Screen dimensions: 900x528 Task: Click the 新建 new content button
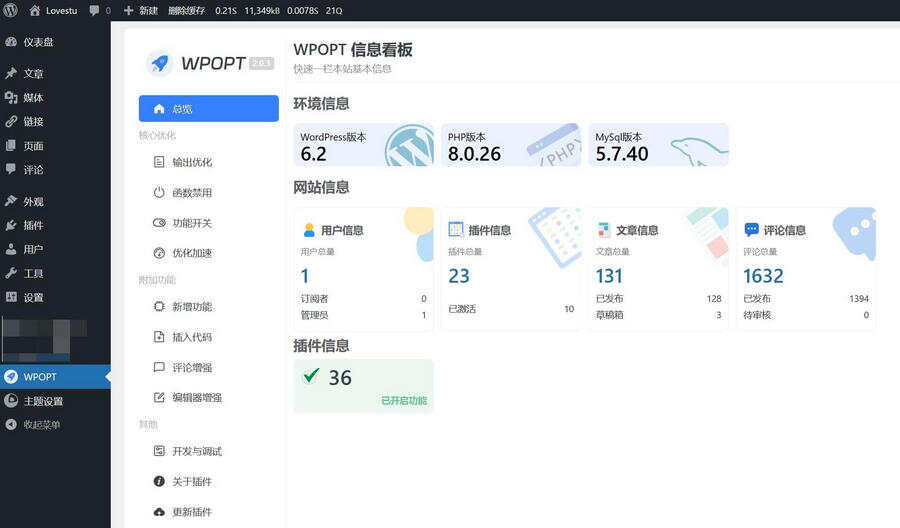[140, 10]
